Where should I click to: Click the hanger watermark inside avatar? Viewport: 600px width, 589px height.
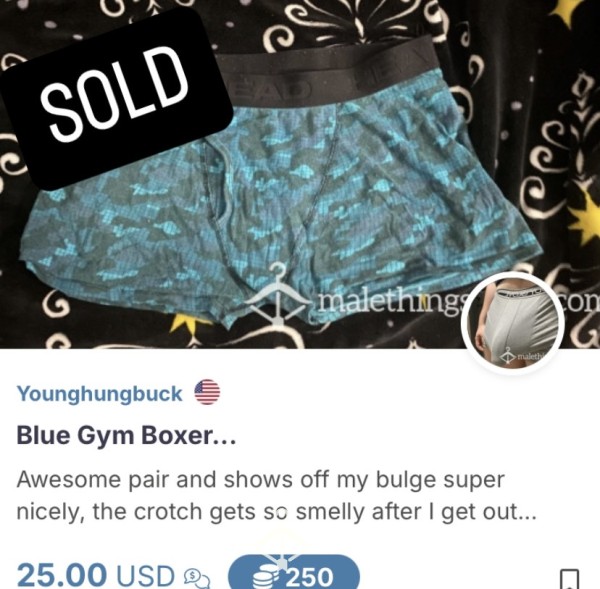coord(508,354)
